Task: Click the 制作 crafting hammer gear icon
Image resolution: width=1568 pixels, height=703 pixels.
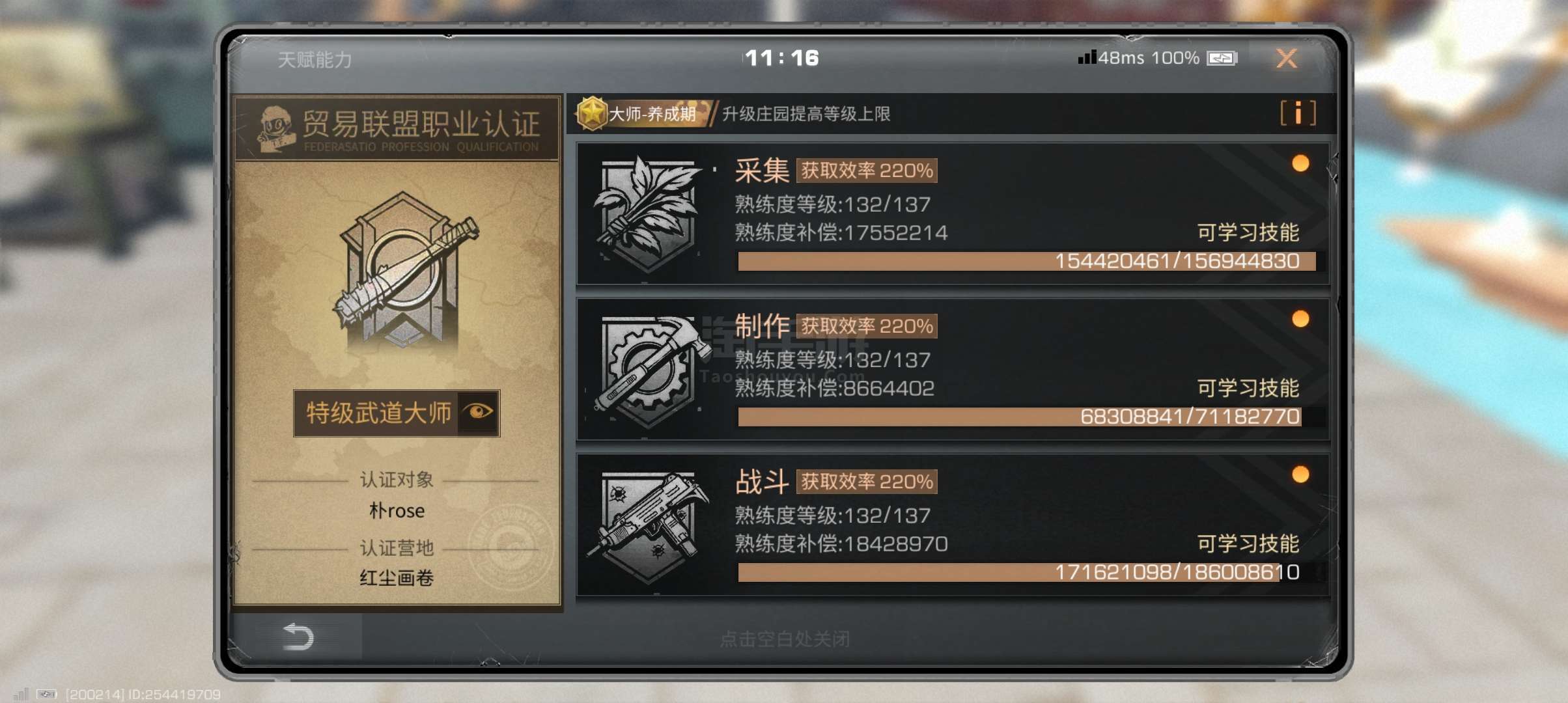Action: (x=651, y=370)
